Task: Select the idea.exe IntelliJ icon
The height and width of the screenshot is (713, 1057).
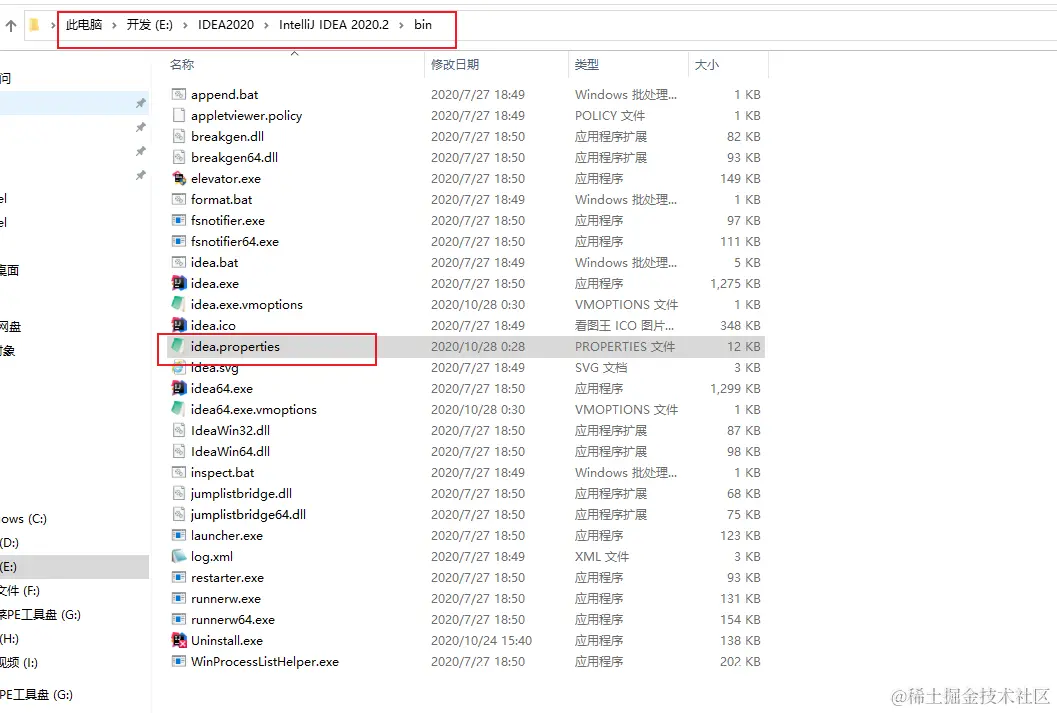Action: (x=179, y=283)
